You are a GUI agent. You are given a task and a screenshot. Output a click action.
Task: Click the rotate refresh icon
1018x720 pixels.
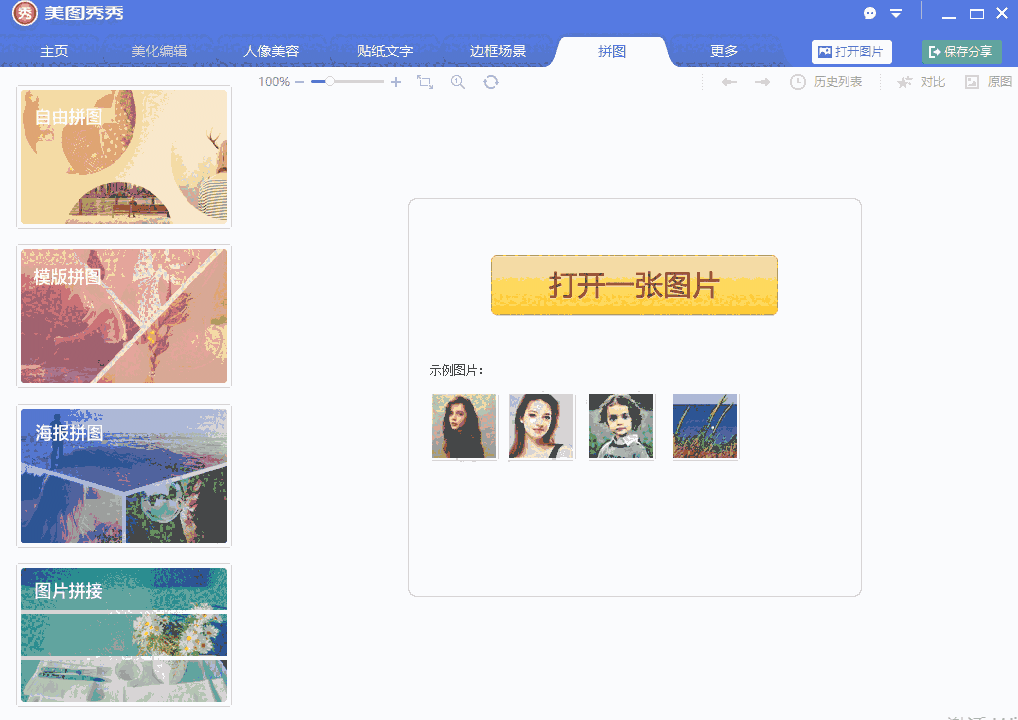[491, 82]
